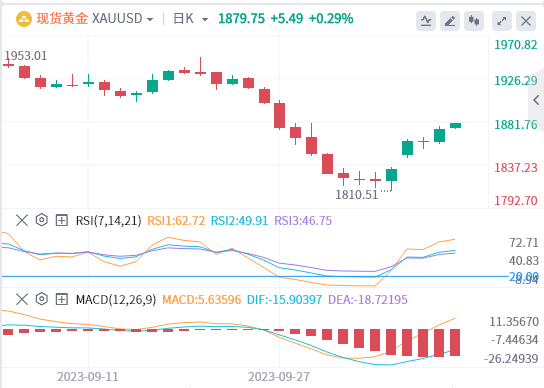Click the MACD(12,26,9) label
544x388 pixels.
(116, 300)
